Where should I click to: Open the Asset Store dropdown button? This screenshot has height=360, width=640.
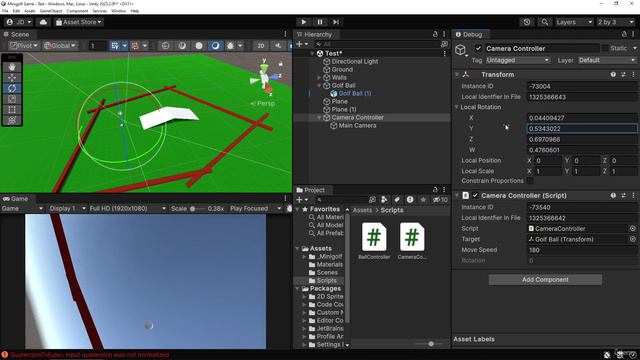tap(78, 22)
